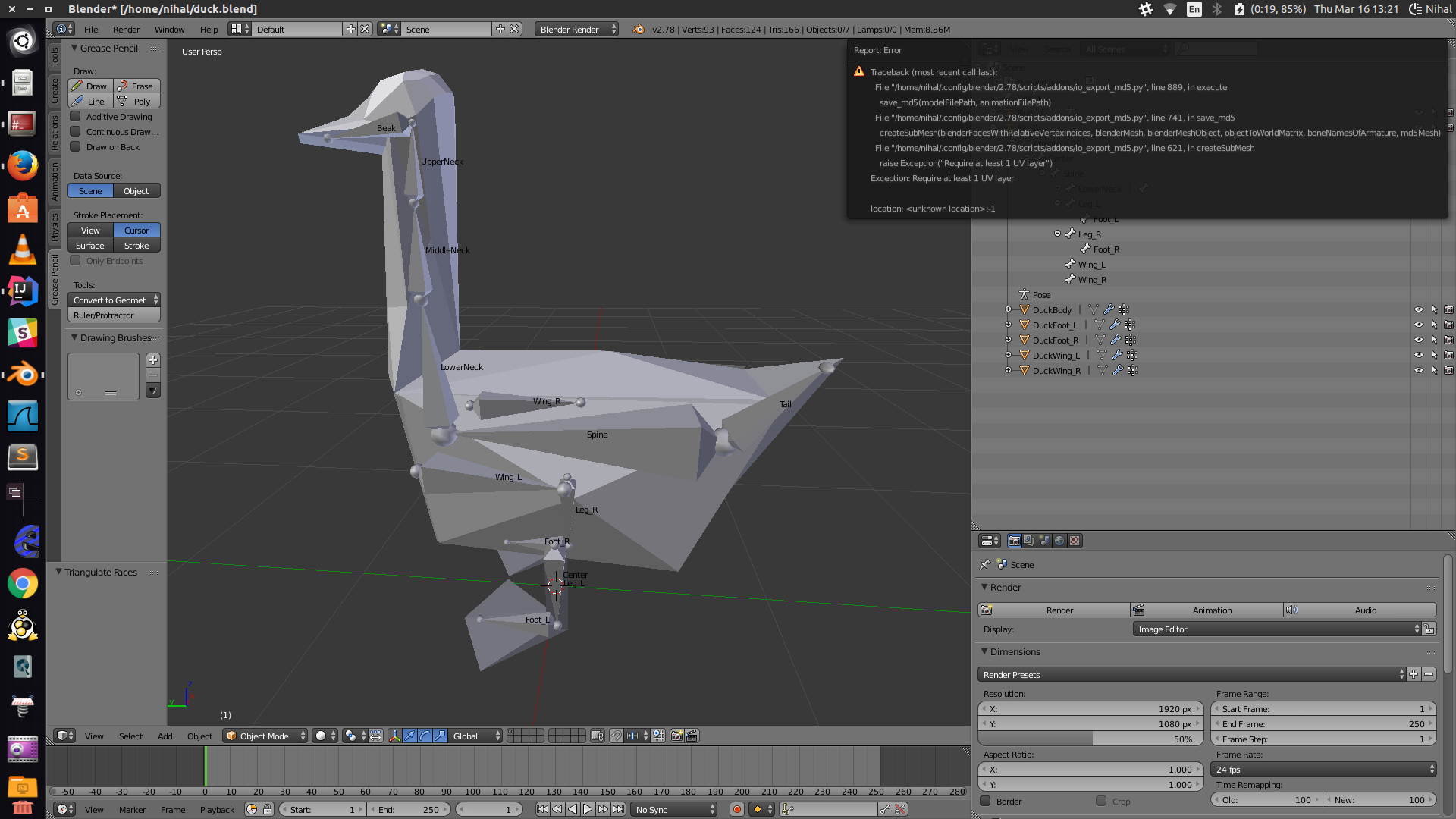This screenshot has height=819, width=1456.
Task: Hide DuckWing_R with its eye icon
Action: click(x=1418, y=371)
